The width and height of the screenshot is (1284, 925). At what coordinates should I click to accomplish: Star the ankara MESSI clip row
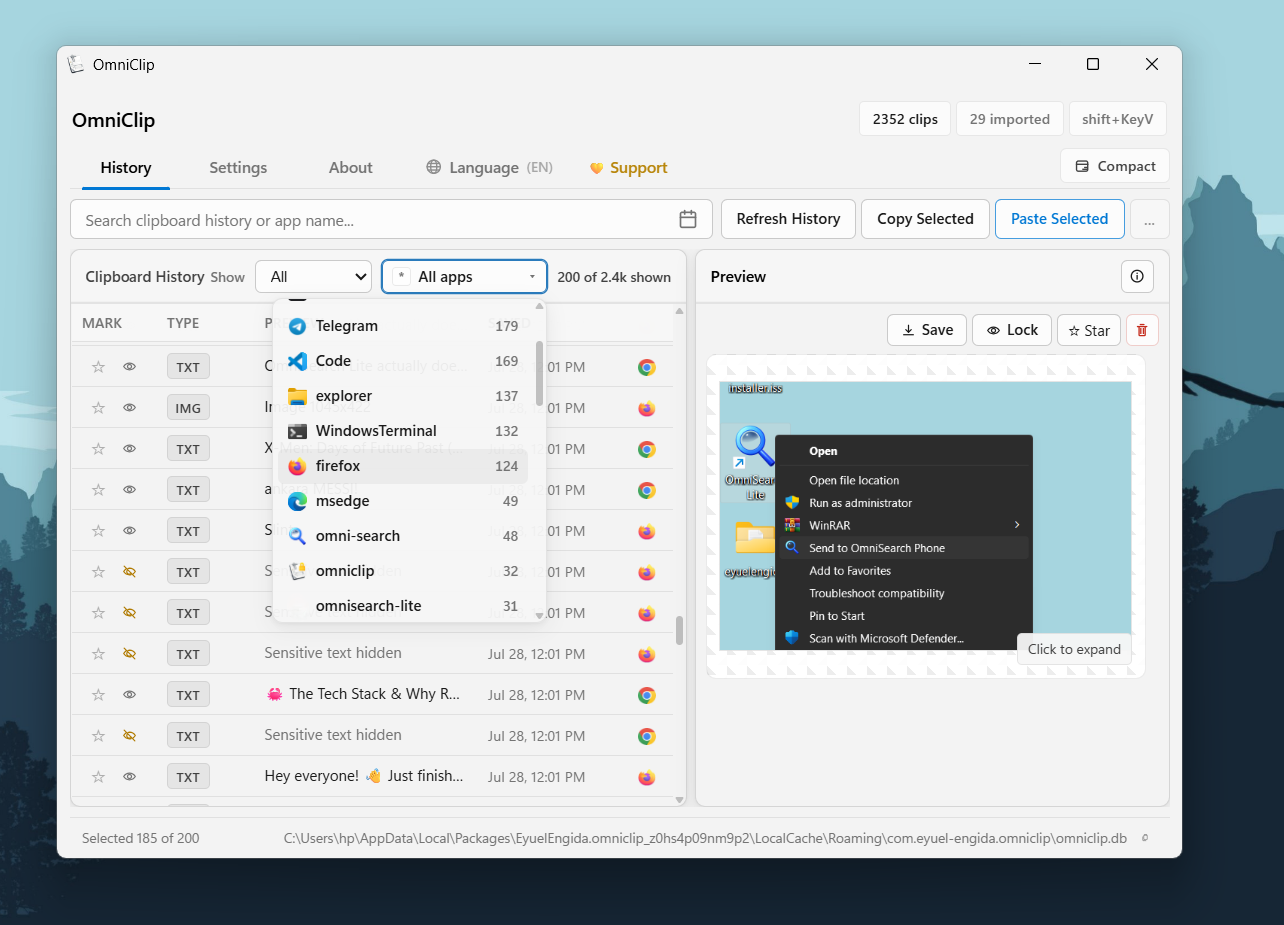click(x=98, y=490)
